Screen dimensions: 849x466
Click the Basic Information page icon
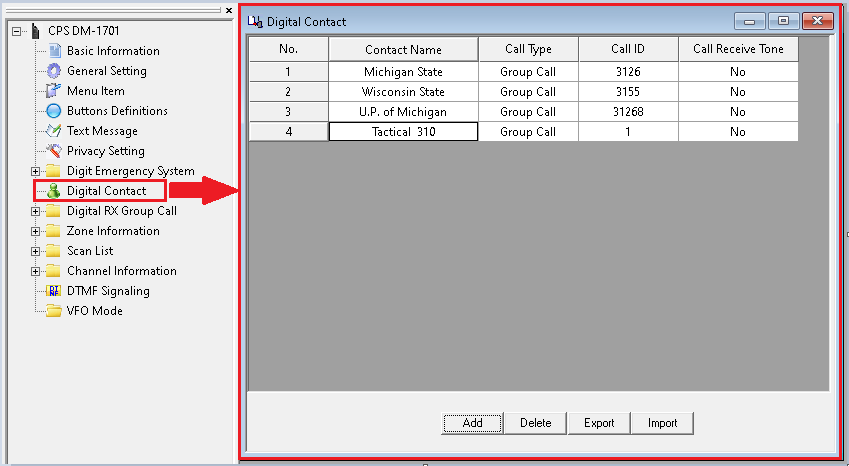point(55,51)
